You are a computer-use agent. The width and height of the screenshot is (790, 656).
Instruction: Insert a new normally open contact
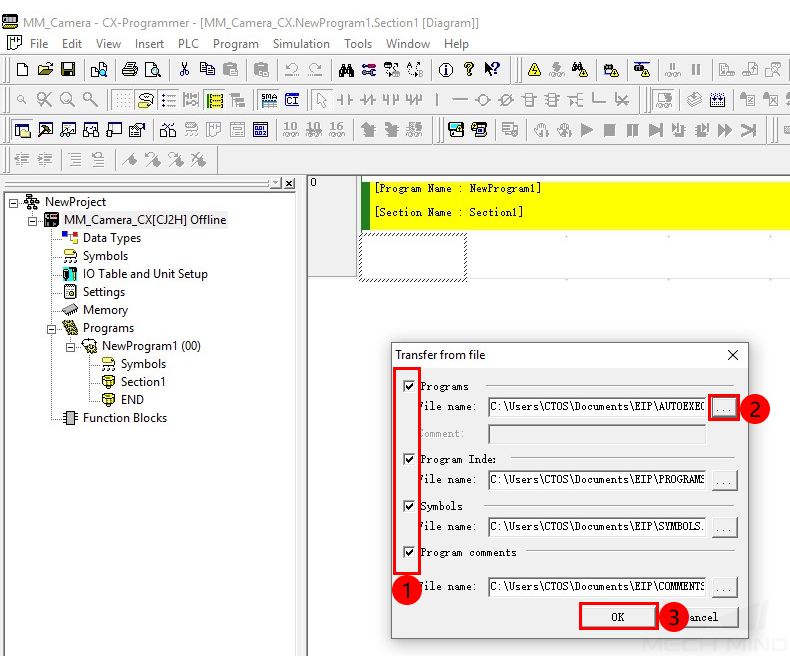point(345,100)
